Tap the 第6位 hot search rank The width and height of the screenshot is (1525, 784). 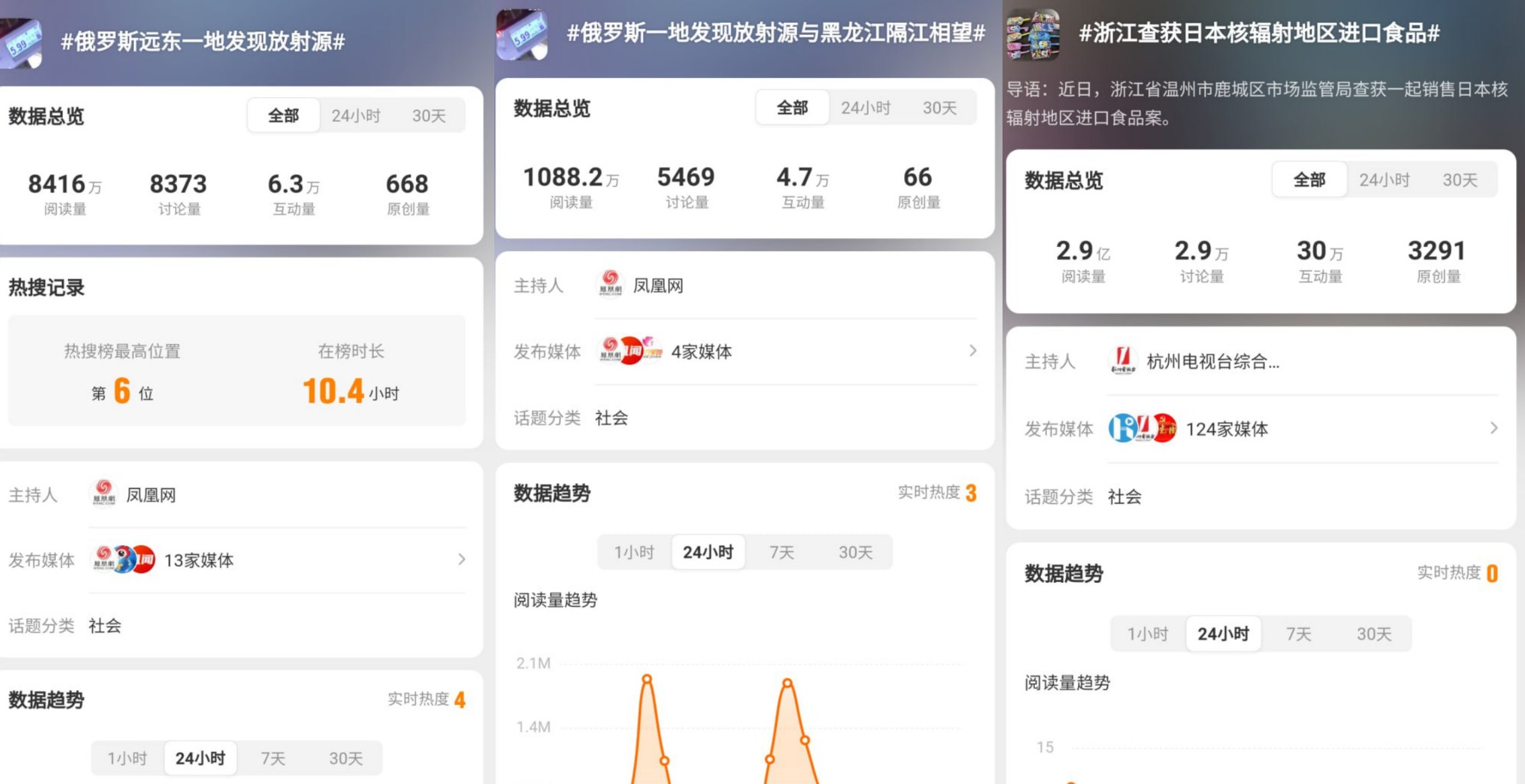[122, 391]
